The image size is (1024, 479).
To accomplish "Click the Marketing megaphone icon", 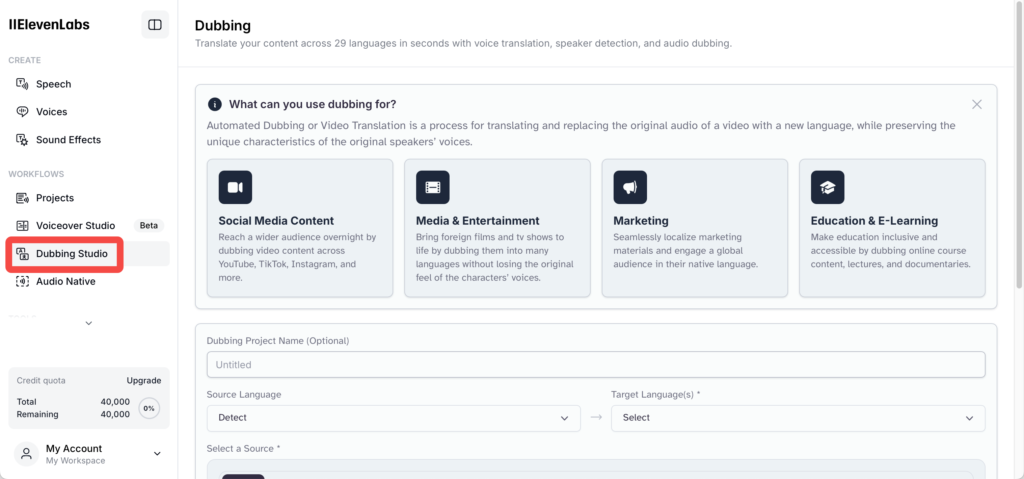I will tap(630, 188).
